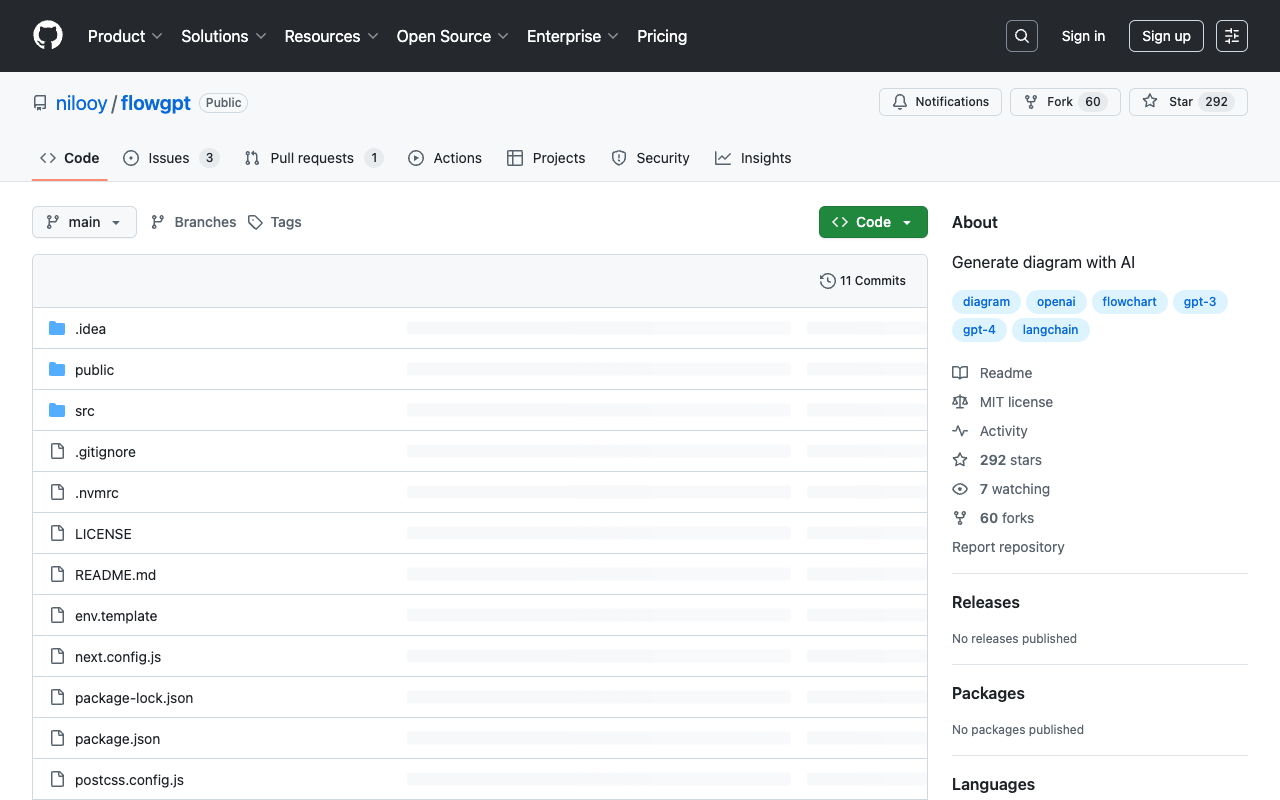This screenshot has width=1280, height=800.
Task: Select the diagram topic tag
Action: 986,302
